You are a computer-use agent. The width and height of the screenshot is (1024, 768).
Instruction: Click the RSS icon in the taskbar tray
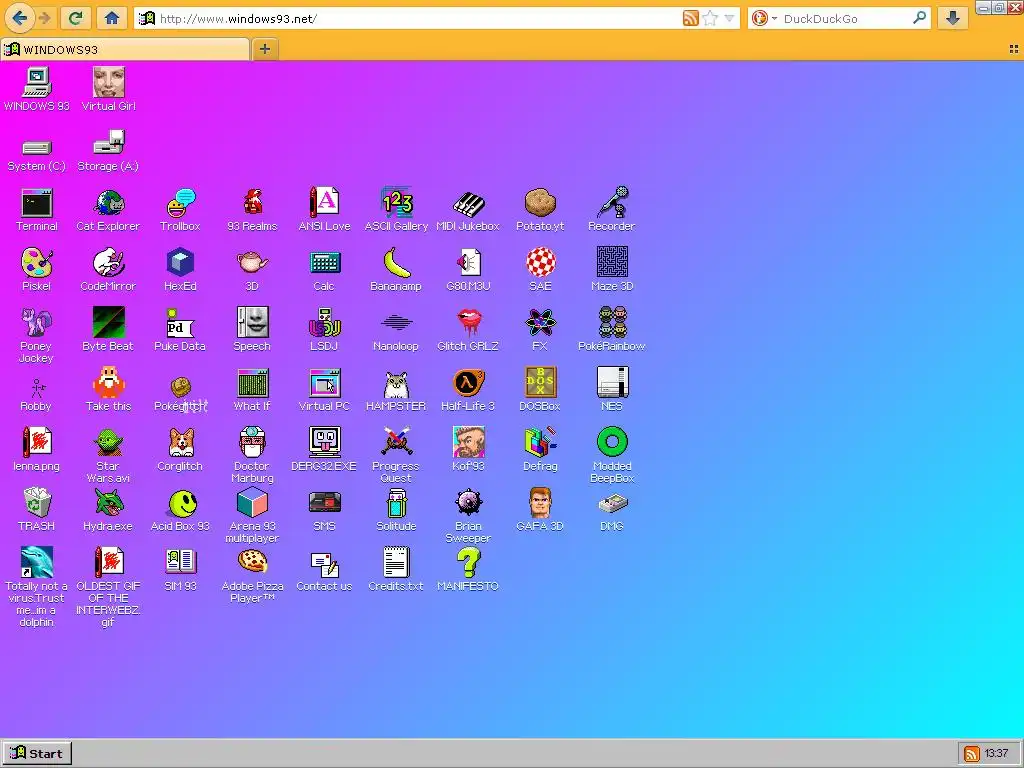pos(972,754)
